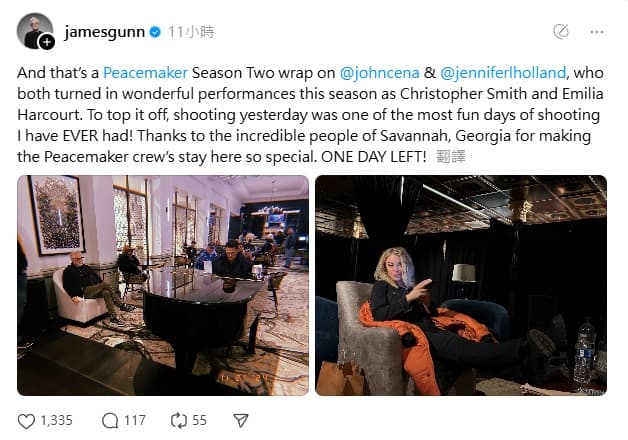Open the photo of woman in armchair
Screen dimensions: 628x440
click(461, 285)
